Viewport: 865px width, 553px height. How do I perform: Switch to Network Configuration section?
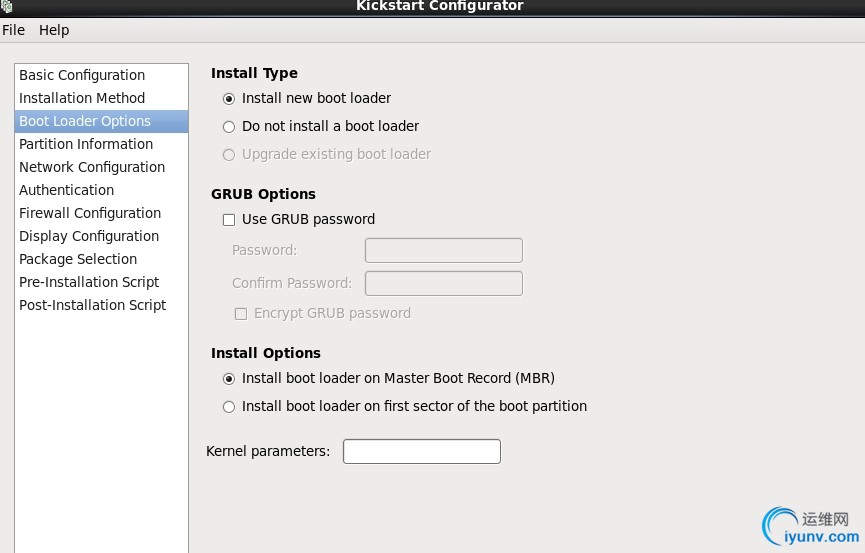click(92, 167)
